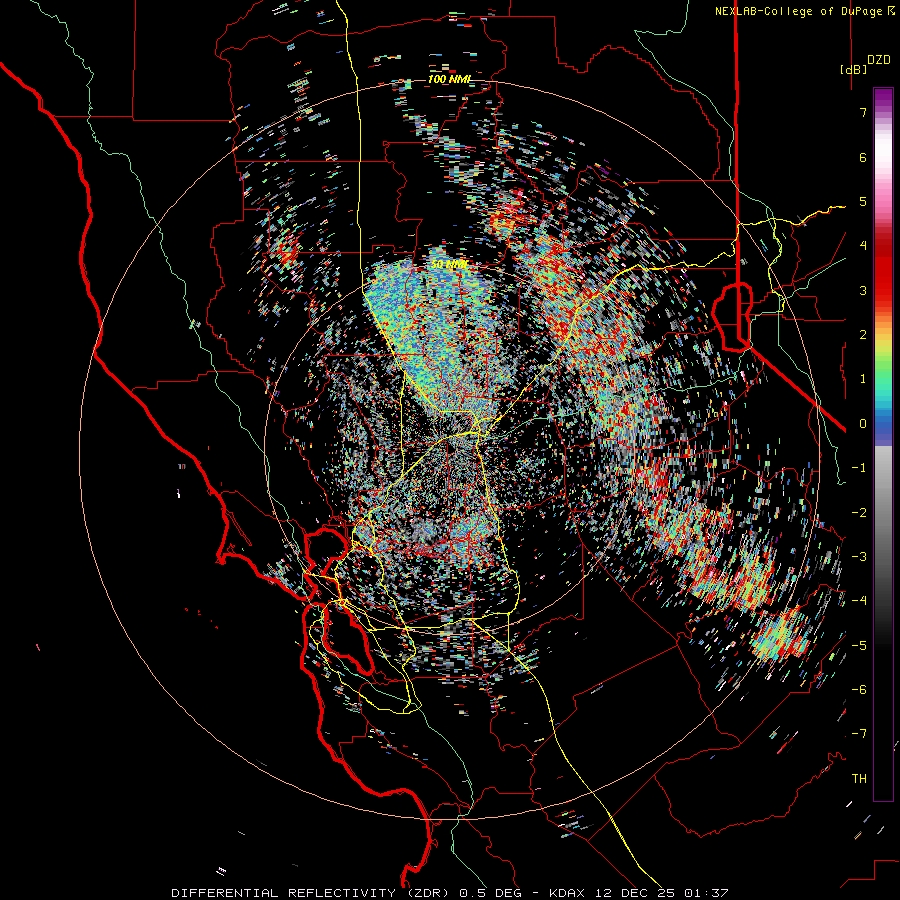Image resolution: width=900 pixels, height=900 pixels.
Task: Click the 0 value on the color scale
Action: (863, 424)
